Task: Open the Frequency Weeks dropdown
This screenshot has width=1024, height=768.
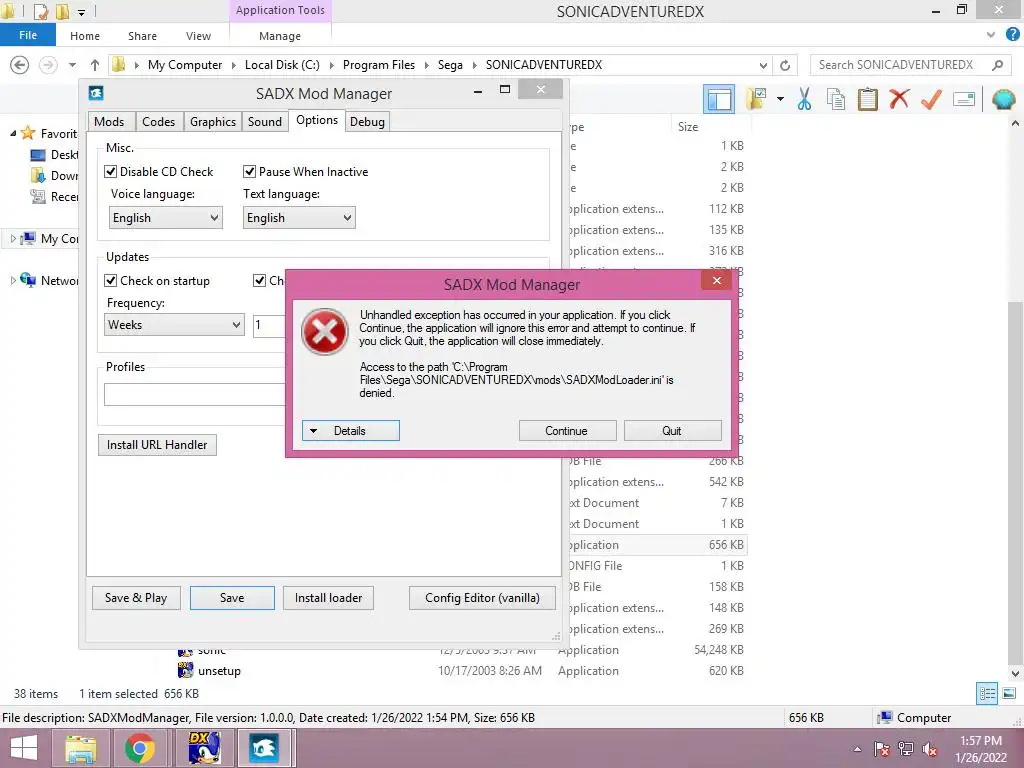Action: coord(174,325)
